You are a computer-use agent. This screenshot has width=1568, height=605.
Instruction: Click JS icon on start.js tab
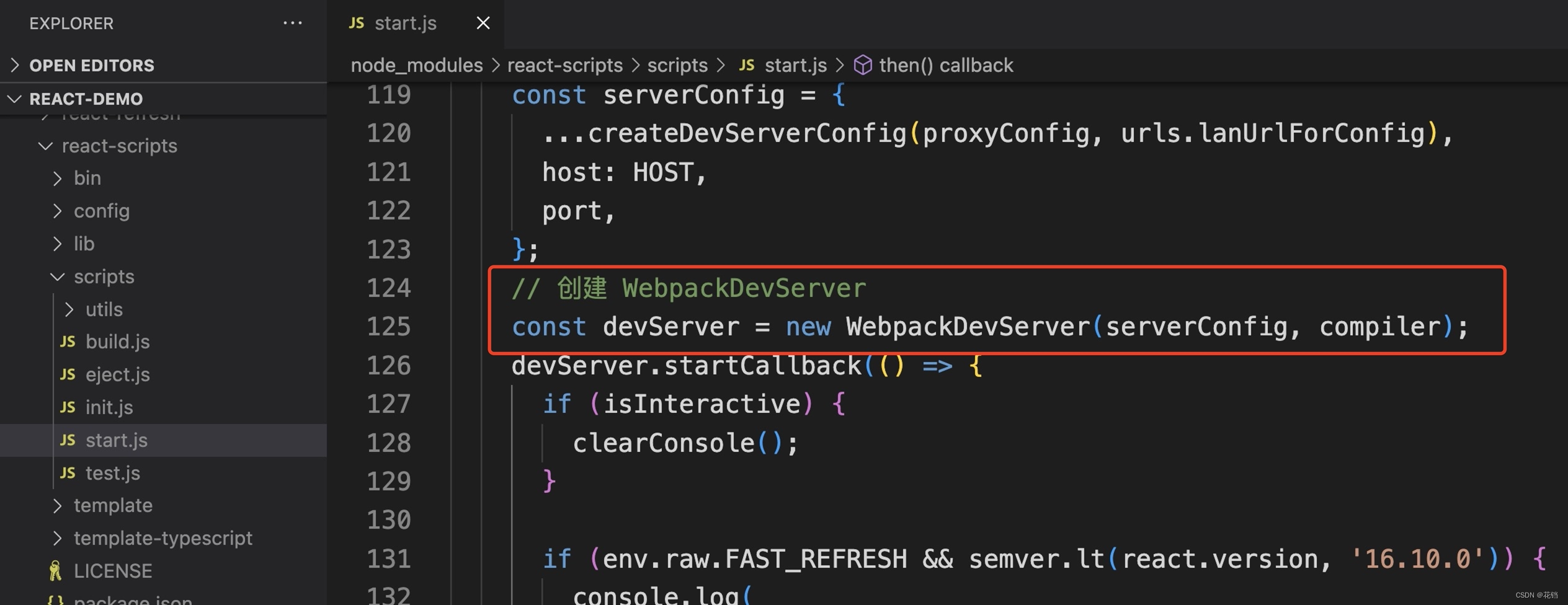pyautogui.click(x=356, y=24)
